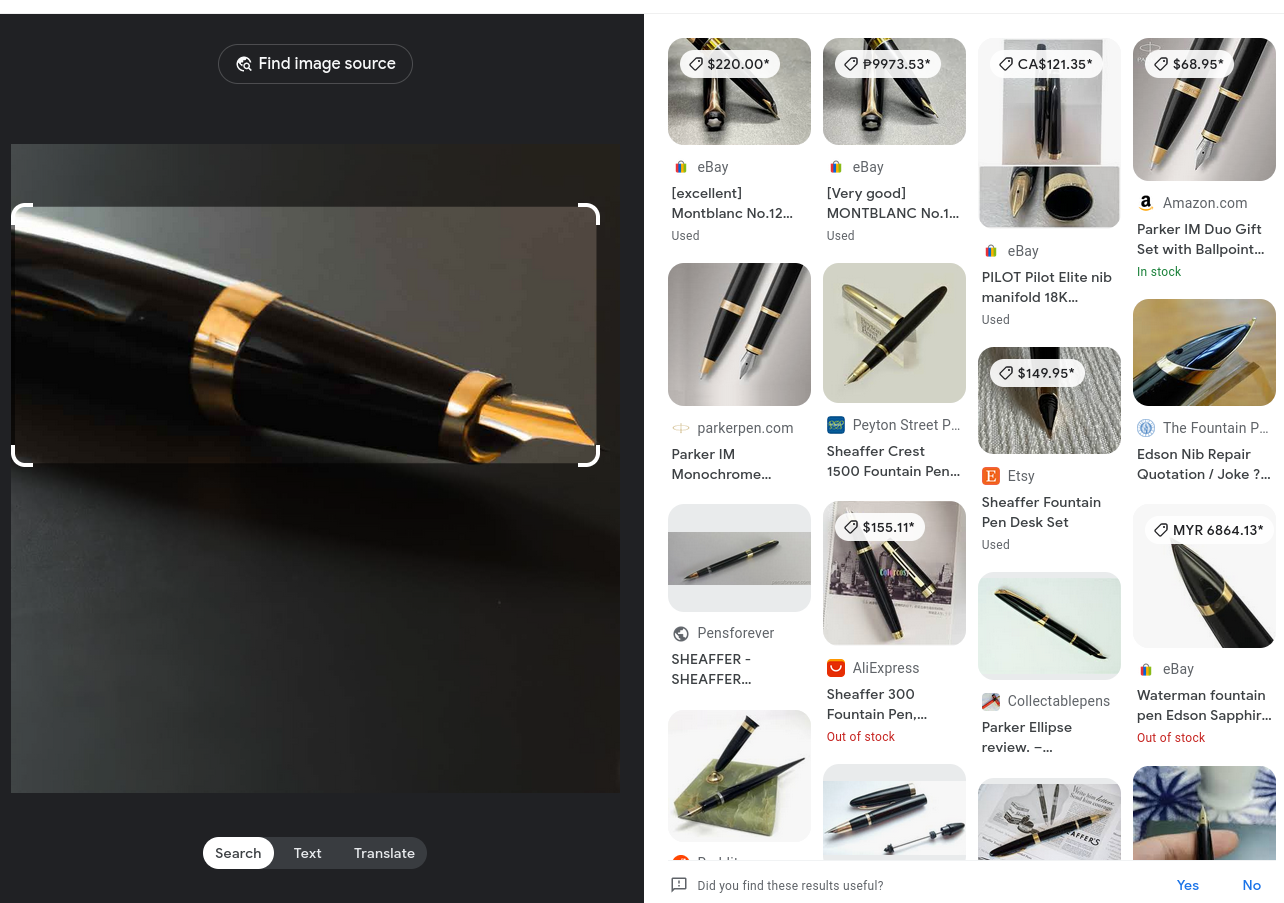Viewport: 1284px width, 903px height.
Task: Switch to the Text tab
Action: pyautogui.click(x=307, y=853)
